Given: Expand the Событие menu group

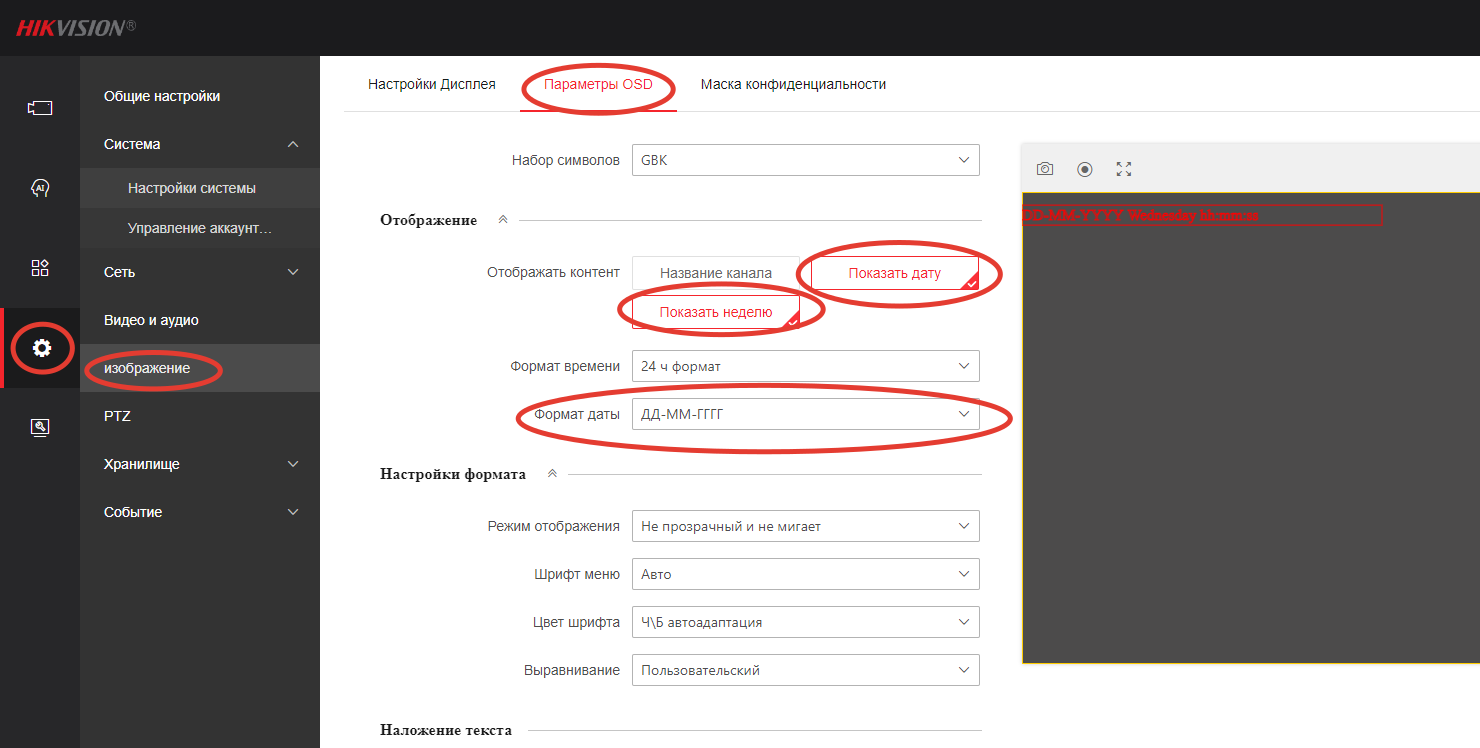Looking at the screenshot, I should [200, 512].
